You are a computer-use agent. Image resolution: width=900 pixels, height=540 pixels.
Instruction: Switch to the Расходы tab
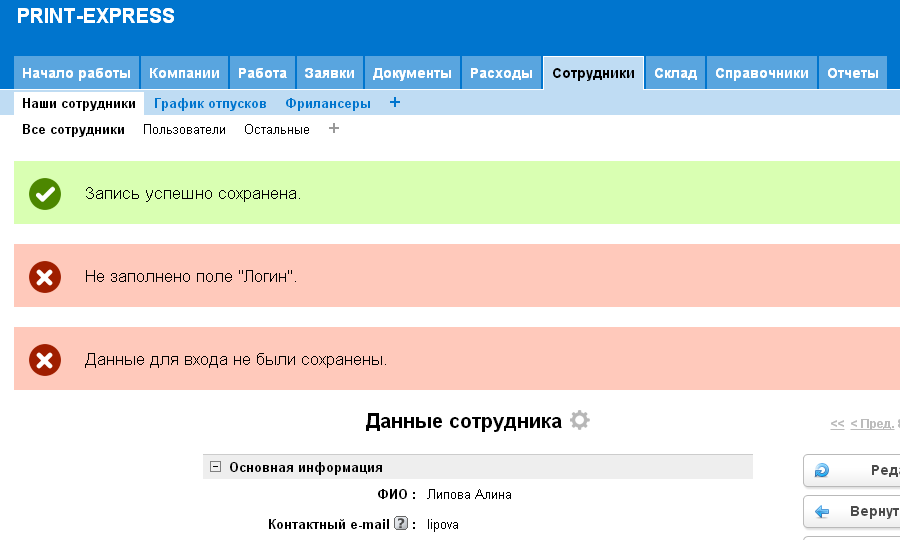coord(501,73)
